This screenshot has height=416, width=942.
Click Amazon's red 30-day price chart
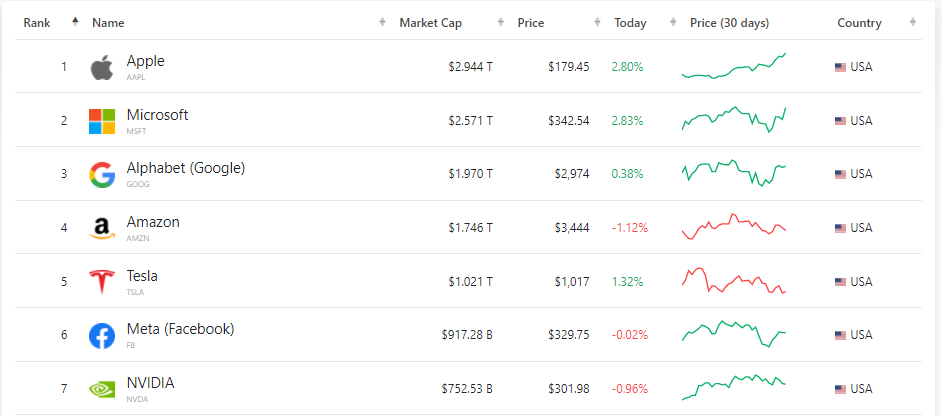(x=733, y=226)
